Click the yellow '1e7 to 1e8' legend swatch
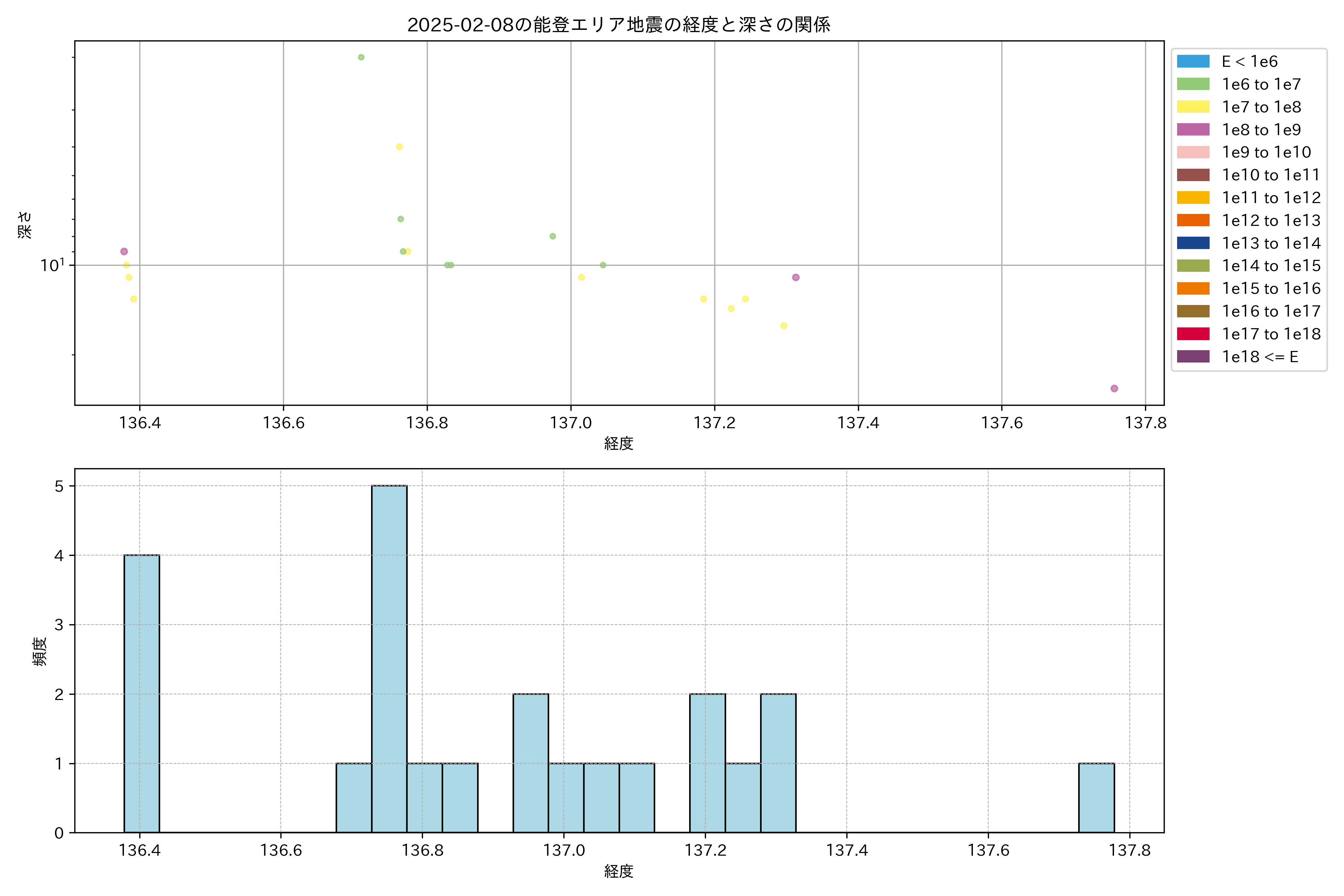 click(1193, 107)
